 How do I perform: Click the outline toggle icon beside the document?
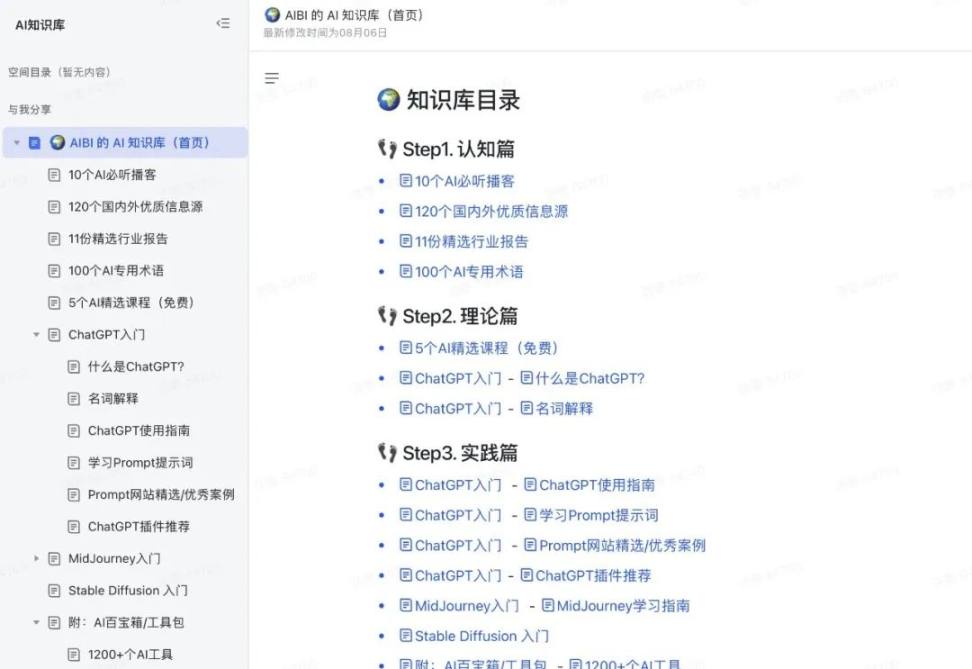(272, 78)
